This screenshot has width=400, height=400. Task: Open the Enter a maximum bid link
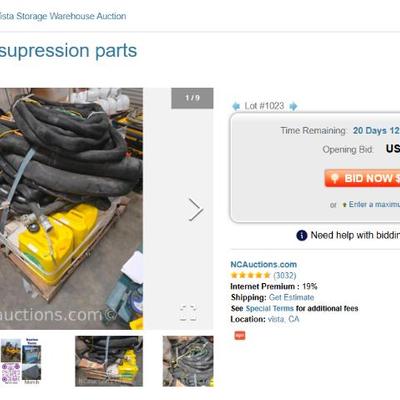coord(374,204)
